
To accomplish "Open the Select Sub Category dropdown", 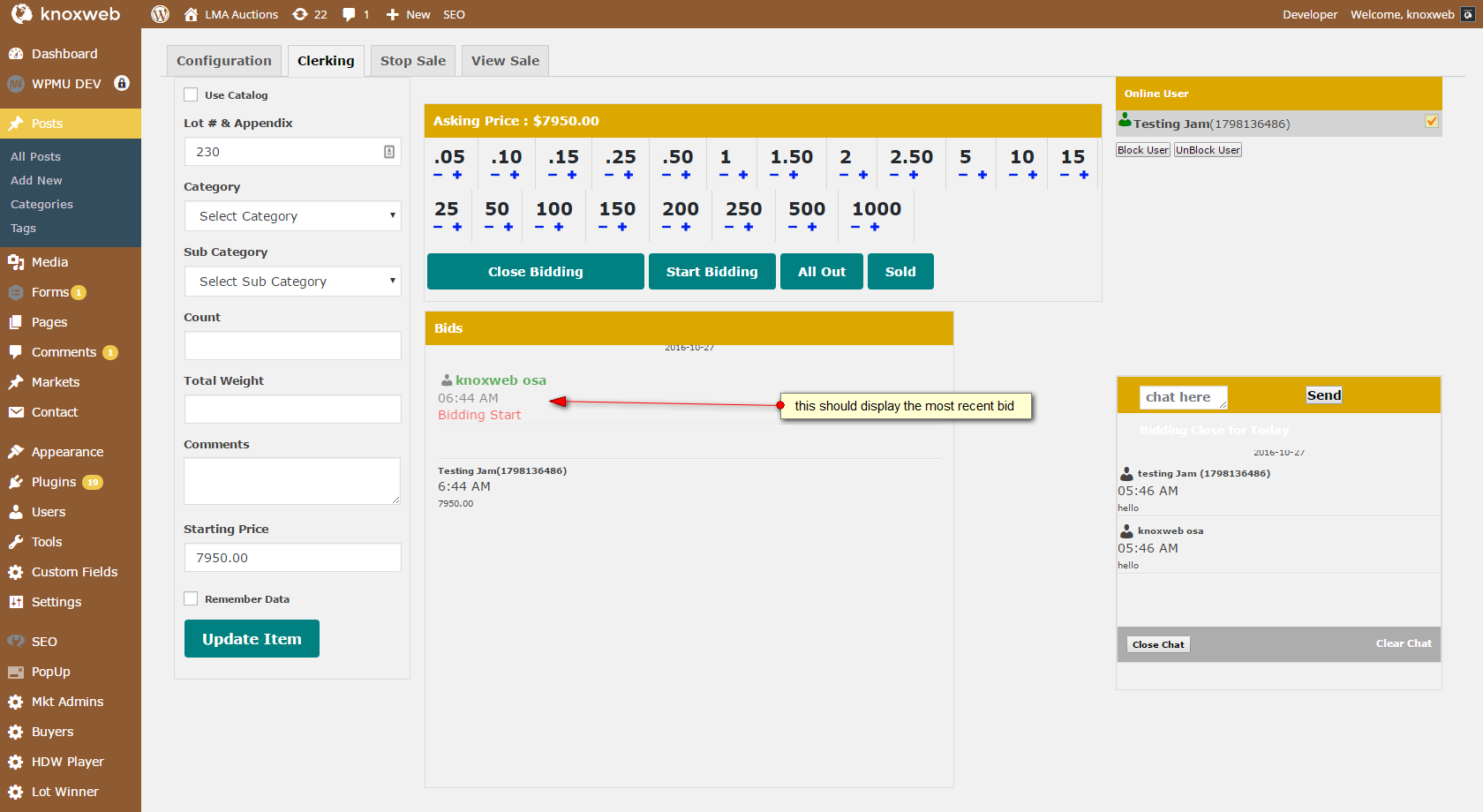I will (x=292, y=282).
